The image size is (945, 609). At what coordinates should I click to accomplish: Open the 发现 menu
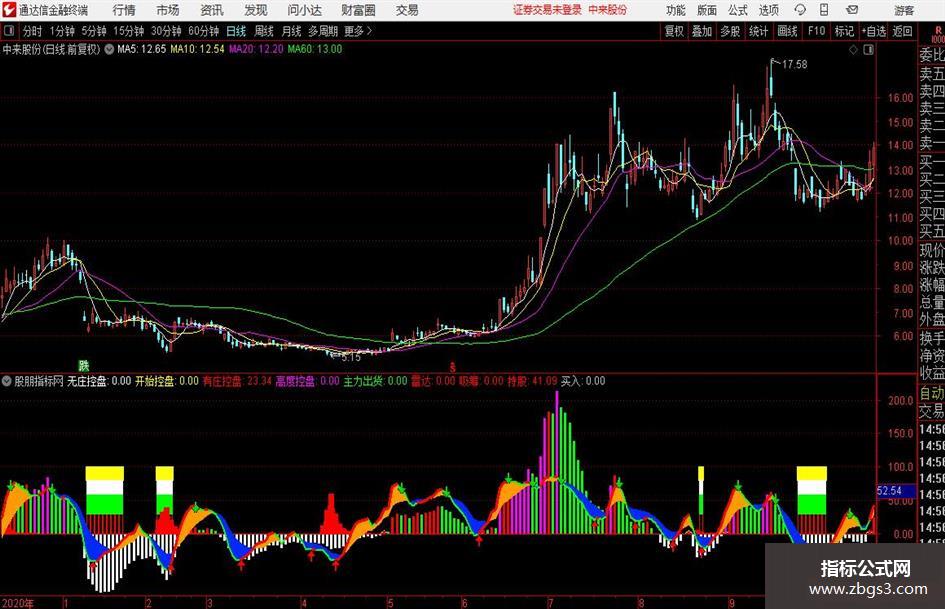[256, 10]
